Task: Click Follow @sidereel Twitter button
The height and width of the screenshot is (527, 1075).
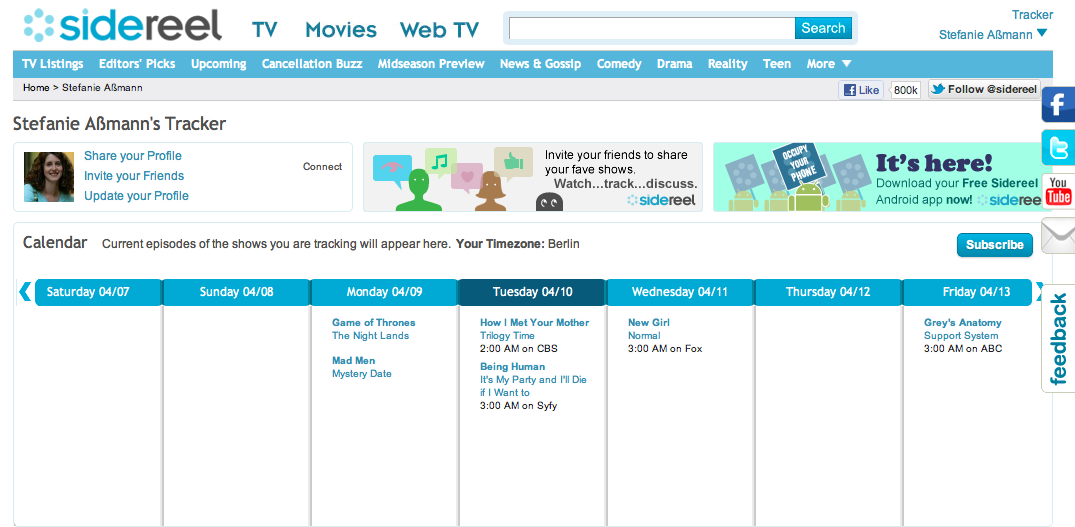Action: pos(984,89)
